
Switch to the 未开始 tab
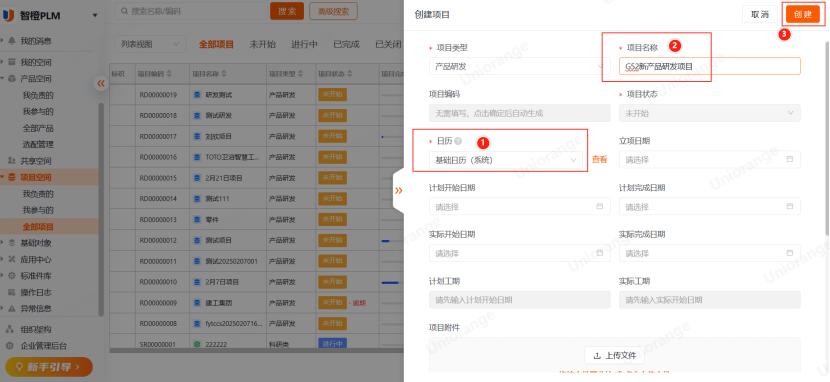click(x=263, y=44)
